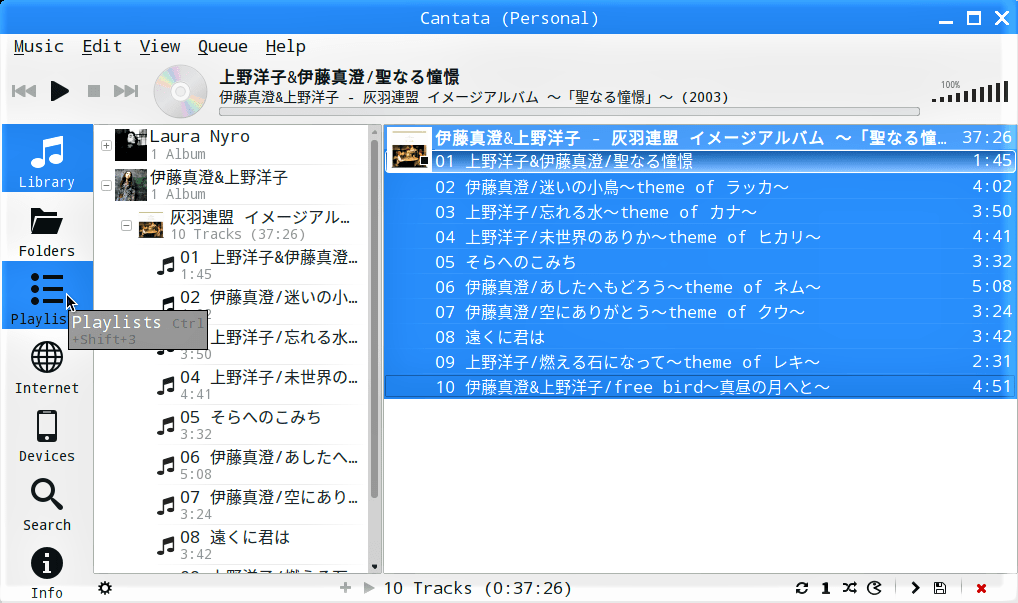Toggle shuffle random playback
Screen dimensions: 1018x603
[x=849, y=588]
